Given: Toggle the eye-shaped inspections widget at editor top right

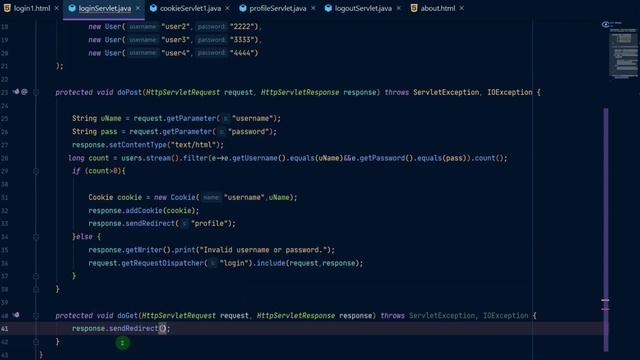Looking at the screenshot, I should (606, 24).
